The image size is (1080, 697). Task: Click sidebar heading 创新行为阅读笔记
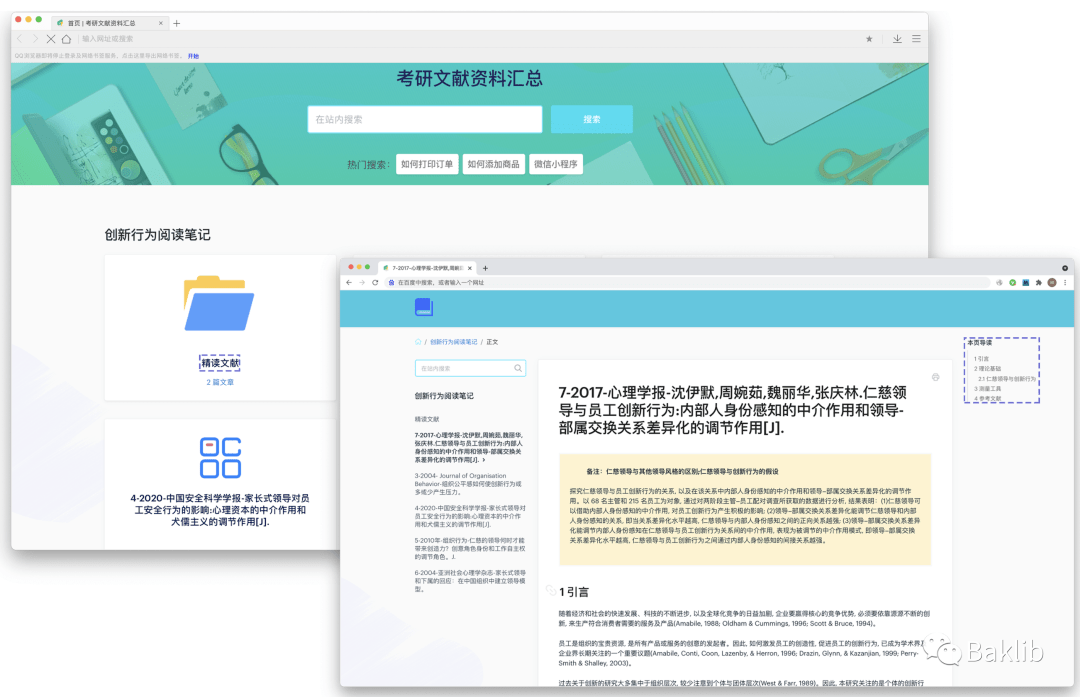pos(444,396)
